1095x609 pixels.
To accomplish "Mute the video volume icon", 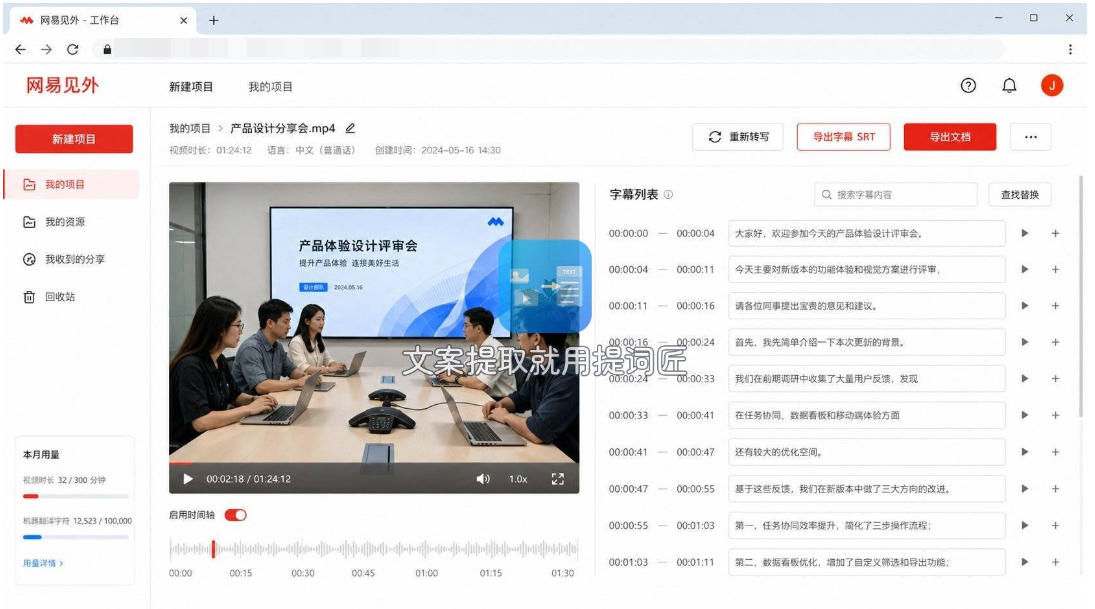I will pyautogui.click(x=483, y=479).
